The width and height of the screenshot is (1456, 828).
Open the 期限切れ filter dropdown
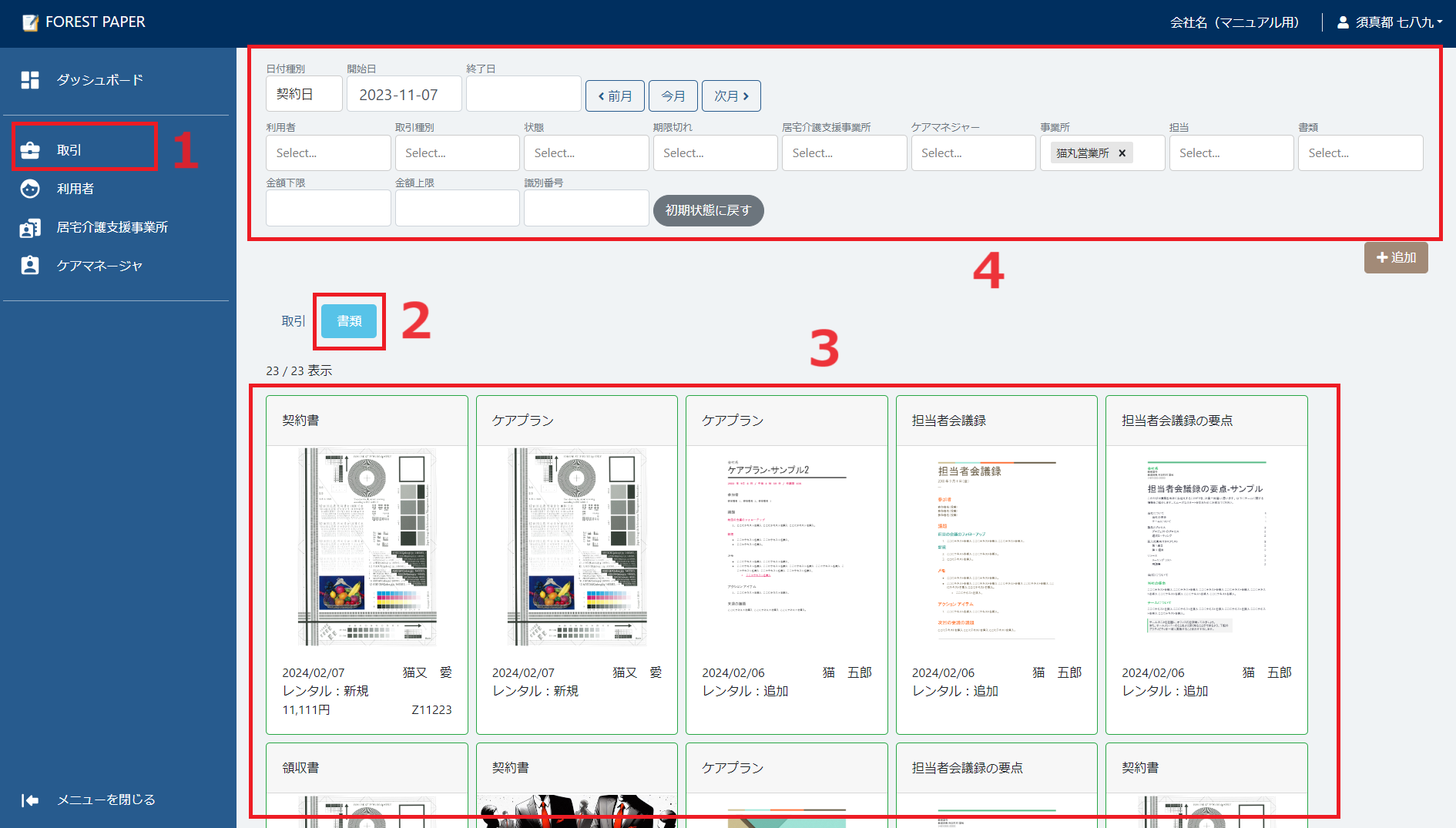714,153
